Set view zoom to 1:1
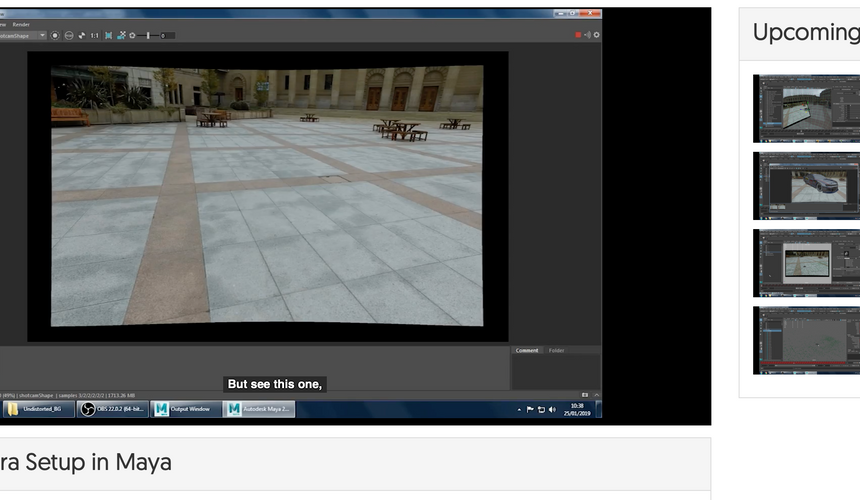860x500 pixels. tap(94, 36)
